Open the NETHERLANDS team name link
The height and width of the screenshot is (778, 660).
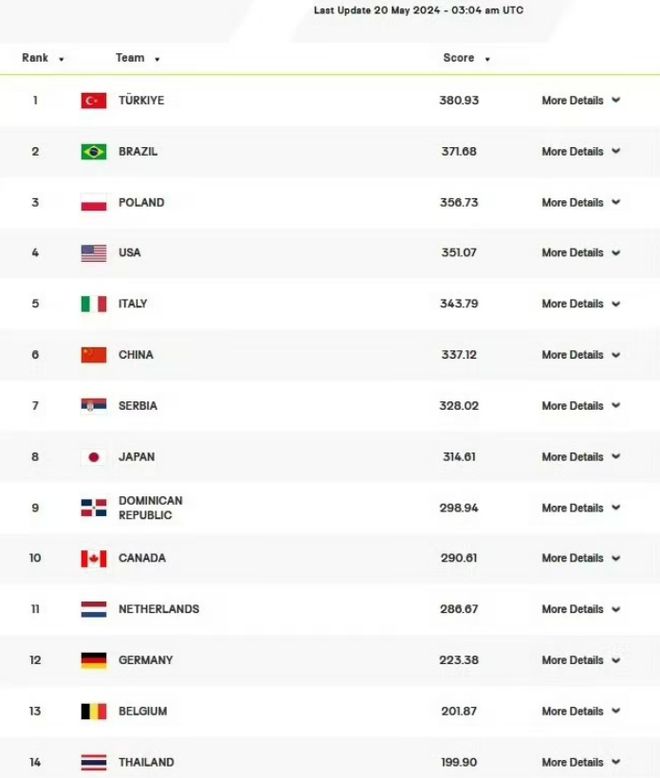(x=159, y=609)
